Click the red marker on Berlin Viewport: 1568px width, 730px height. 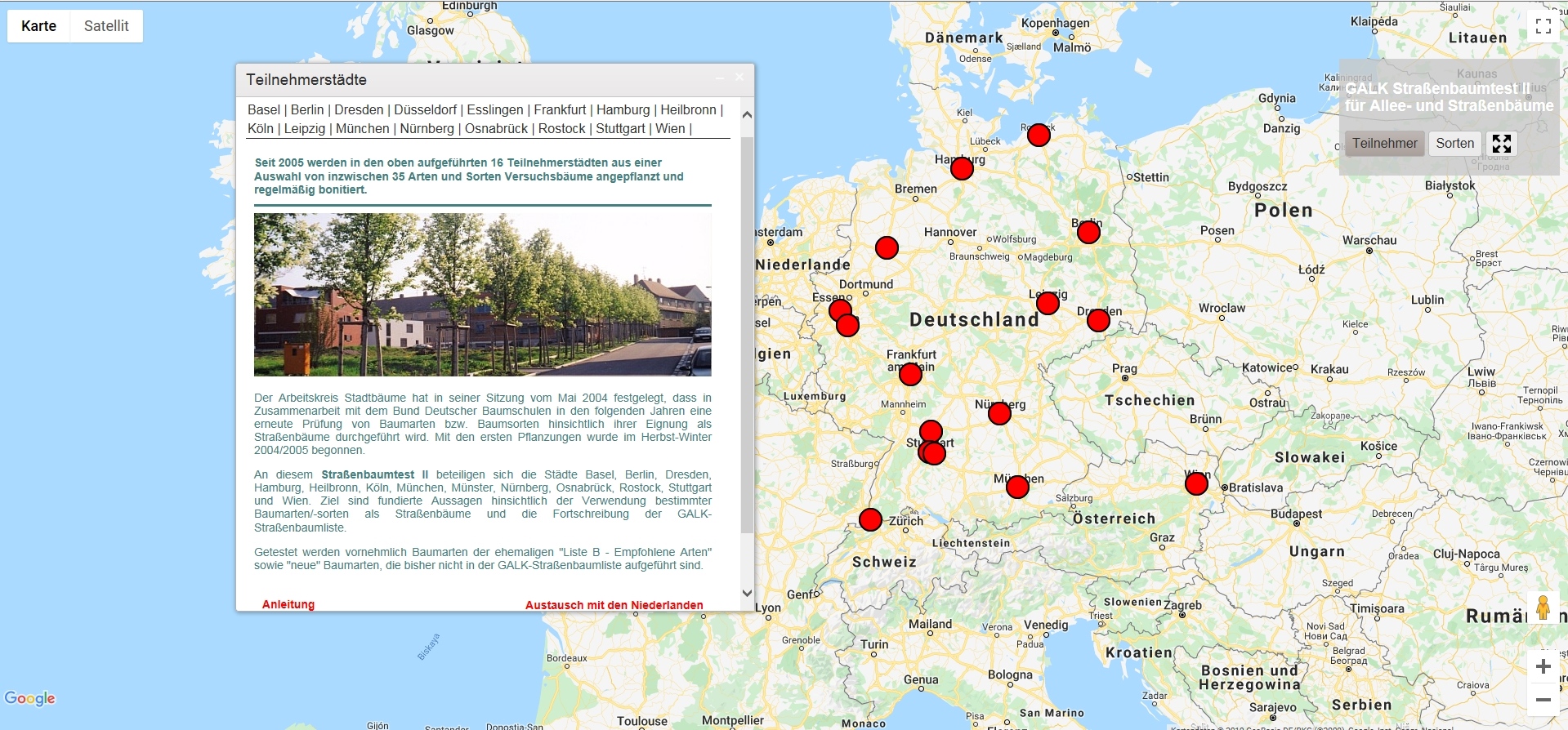1088,233
